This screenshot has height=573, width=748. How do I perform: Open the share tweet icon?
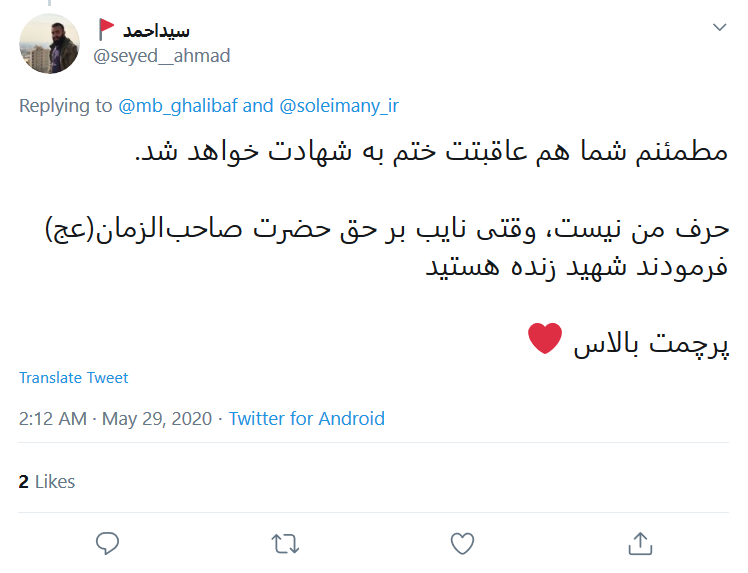[639, 542]
